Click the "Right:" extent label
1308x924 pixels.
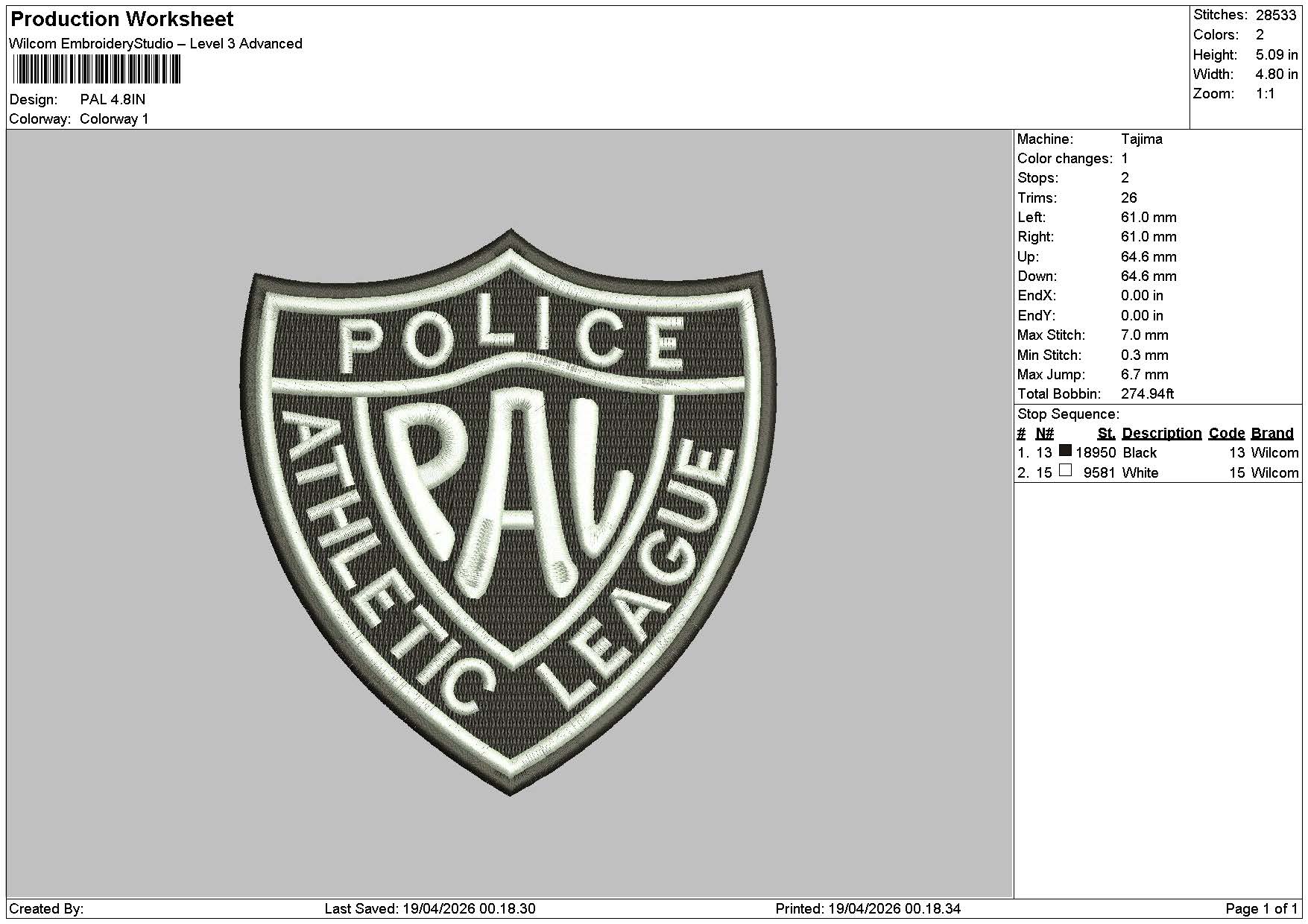(x=1036, y=237)
